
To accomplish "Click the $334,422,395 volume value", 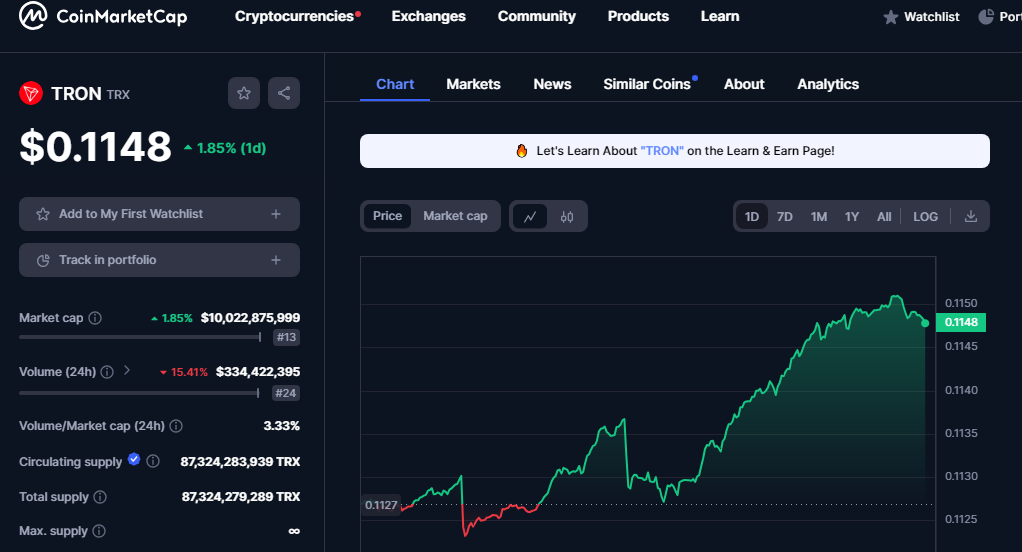I will pyautogui.click(x=258, y=372).
